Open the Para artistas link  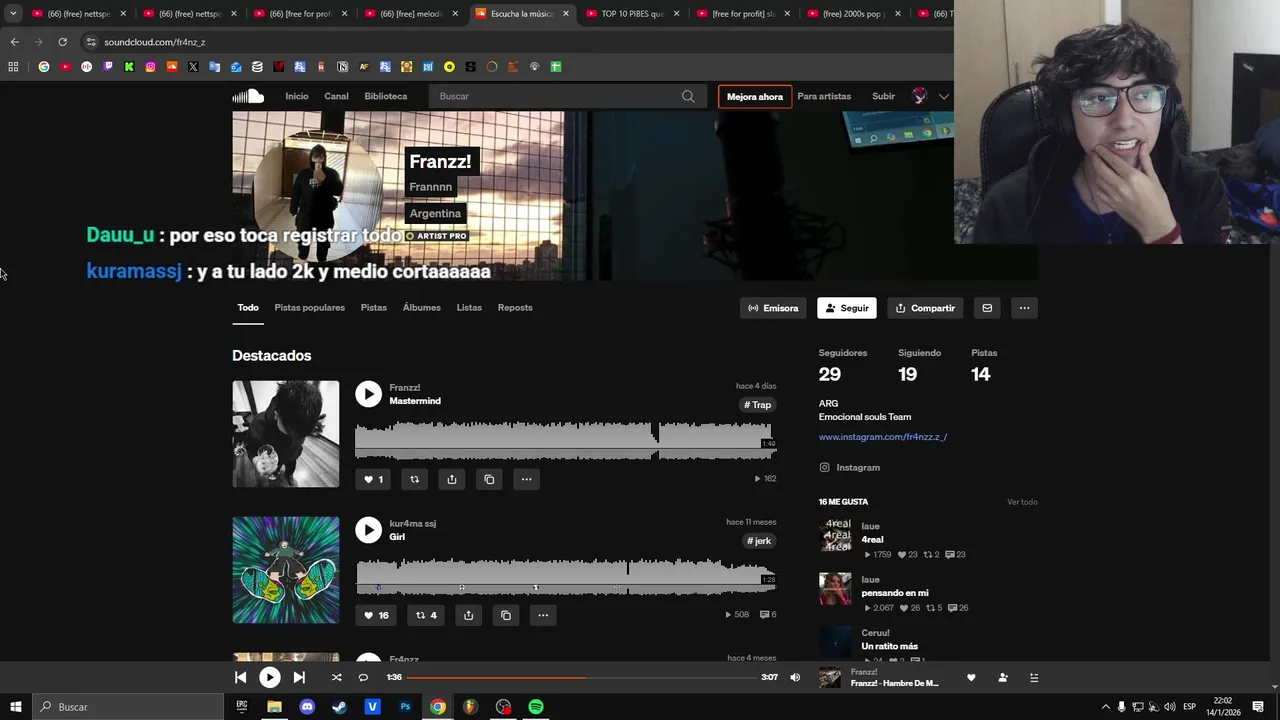coord(824,96)
